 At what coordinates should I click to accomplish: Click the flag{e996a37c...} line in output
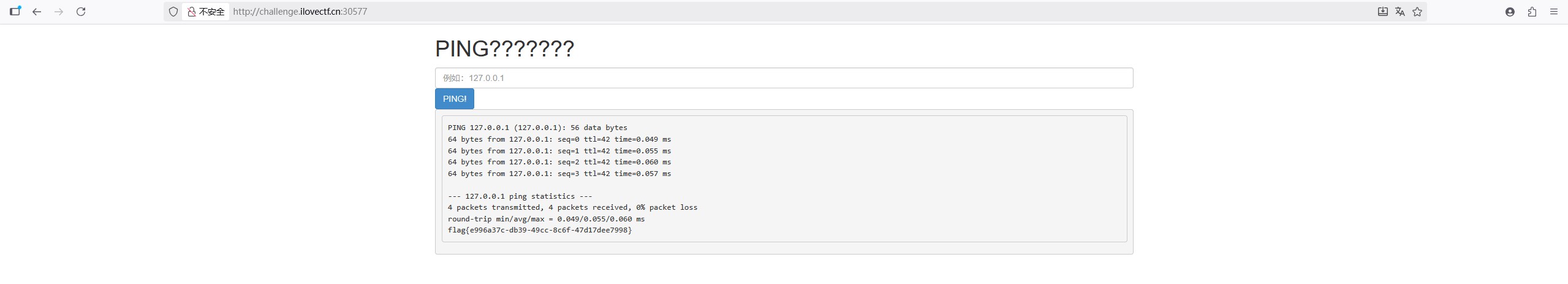point(540,230)
